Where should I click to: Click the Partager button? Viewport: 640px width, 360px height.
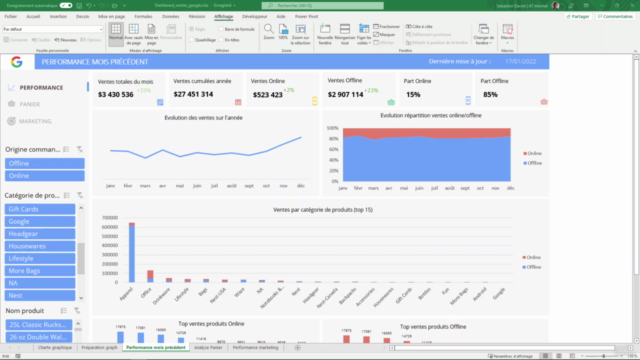(578, 17)
